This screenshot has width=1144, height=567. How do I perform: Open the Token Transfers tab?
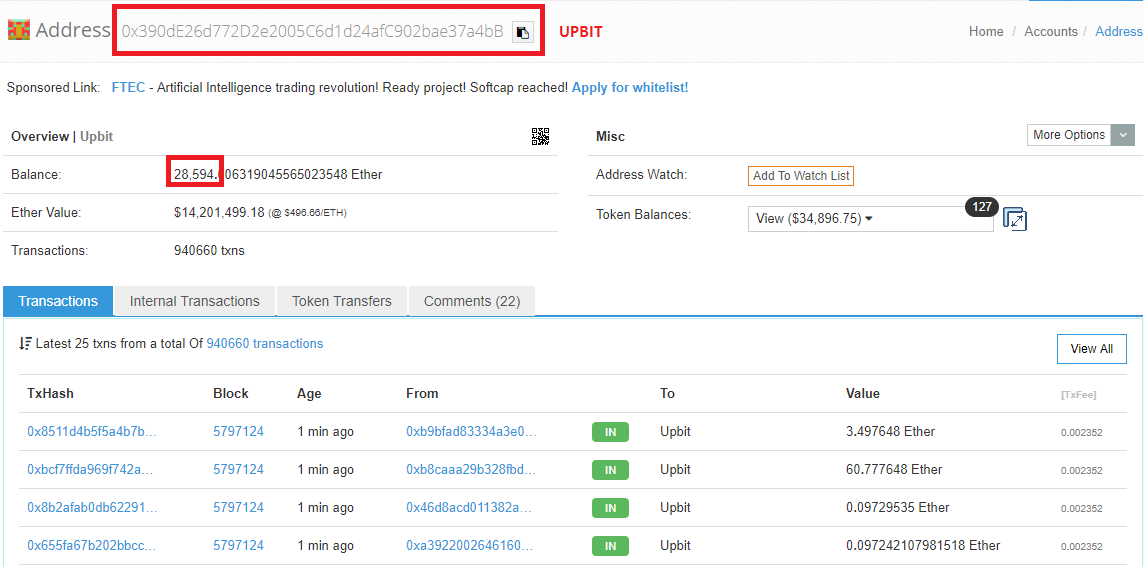(x=341, y=301)
